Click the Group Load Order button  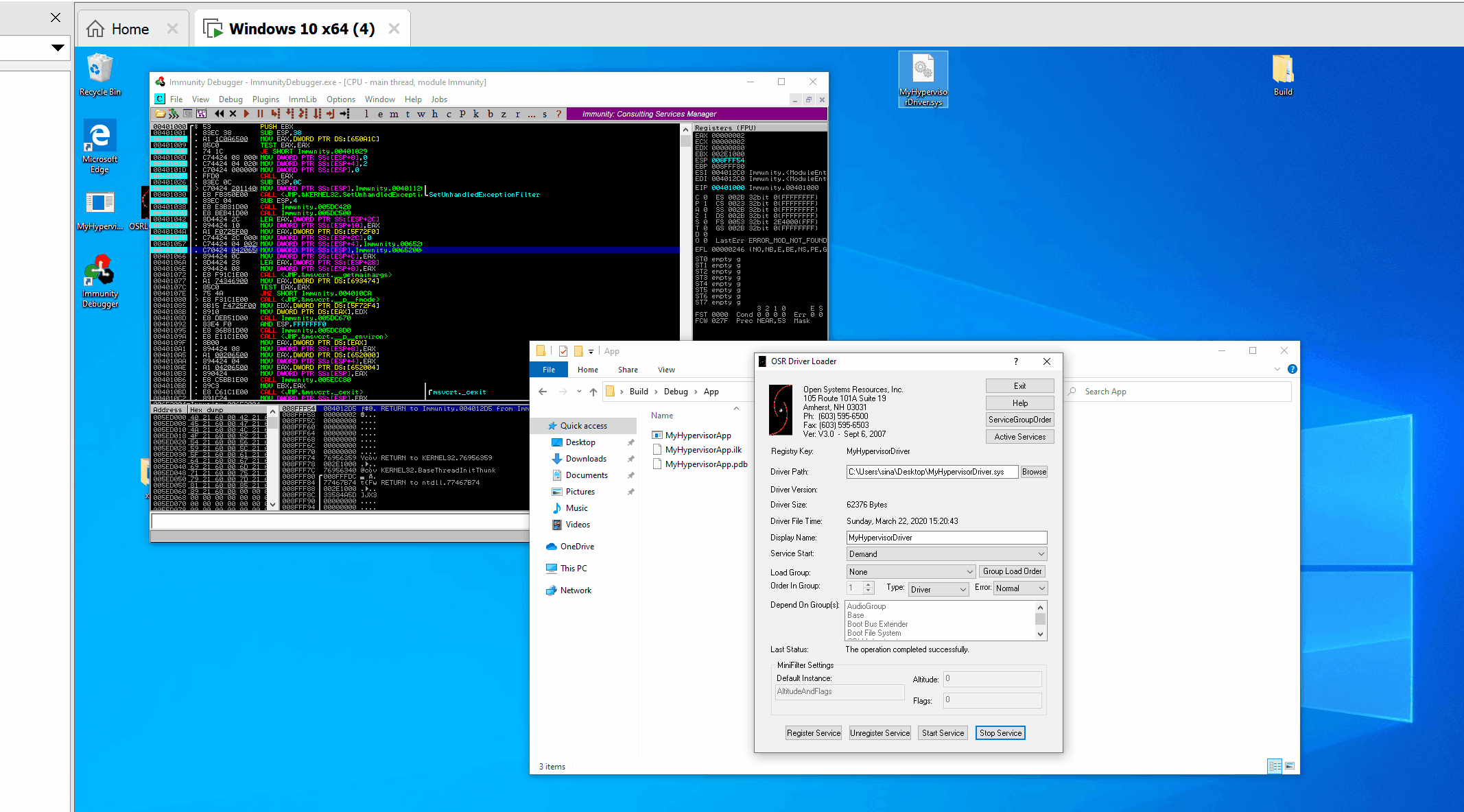coord(1012,571)
